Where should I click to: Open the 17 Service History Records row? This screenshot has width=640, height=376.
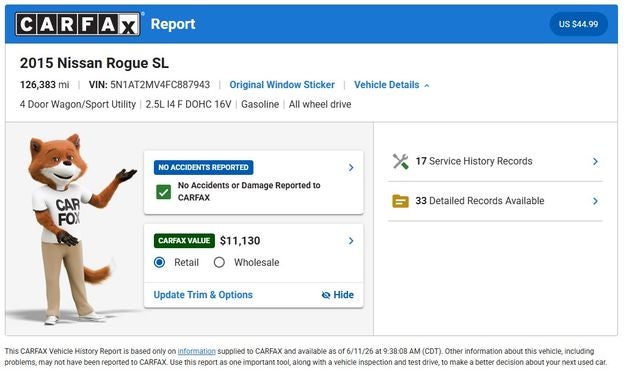(x=495, y=161)
